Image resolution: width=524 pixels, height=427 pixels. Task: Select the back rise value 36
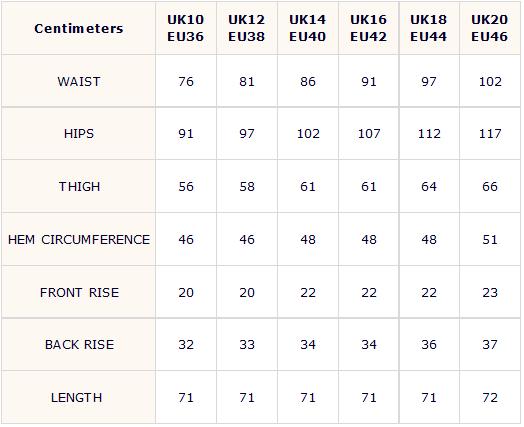[429, 344]
